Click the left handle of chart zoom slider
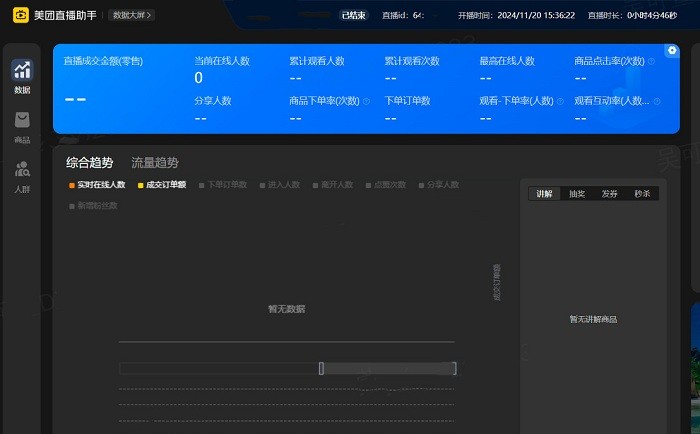The height and width of the screenshot is (434, 700). (321, 368)
